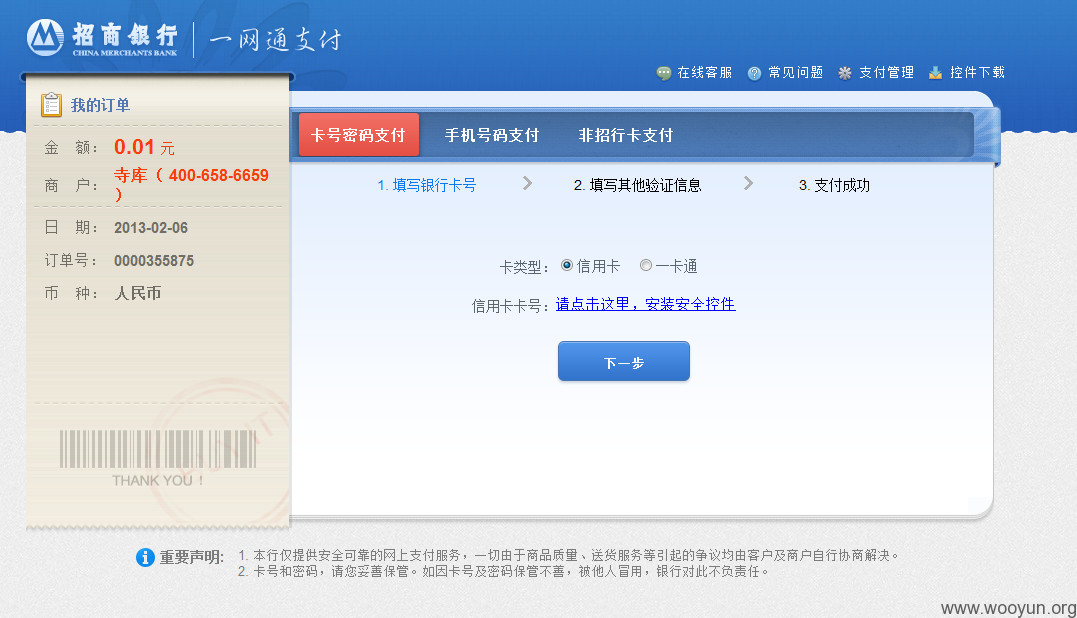1077x618 pixels.
Task: Click the 卡类型 label
Action: tap(525, 267)
